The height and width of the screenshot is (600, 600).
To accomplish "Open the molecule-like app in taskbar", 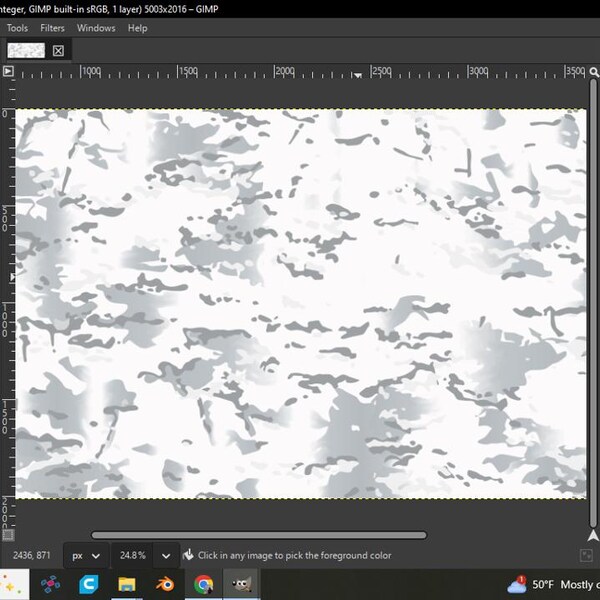I will click(50, 584).
